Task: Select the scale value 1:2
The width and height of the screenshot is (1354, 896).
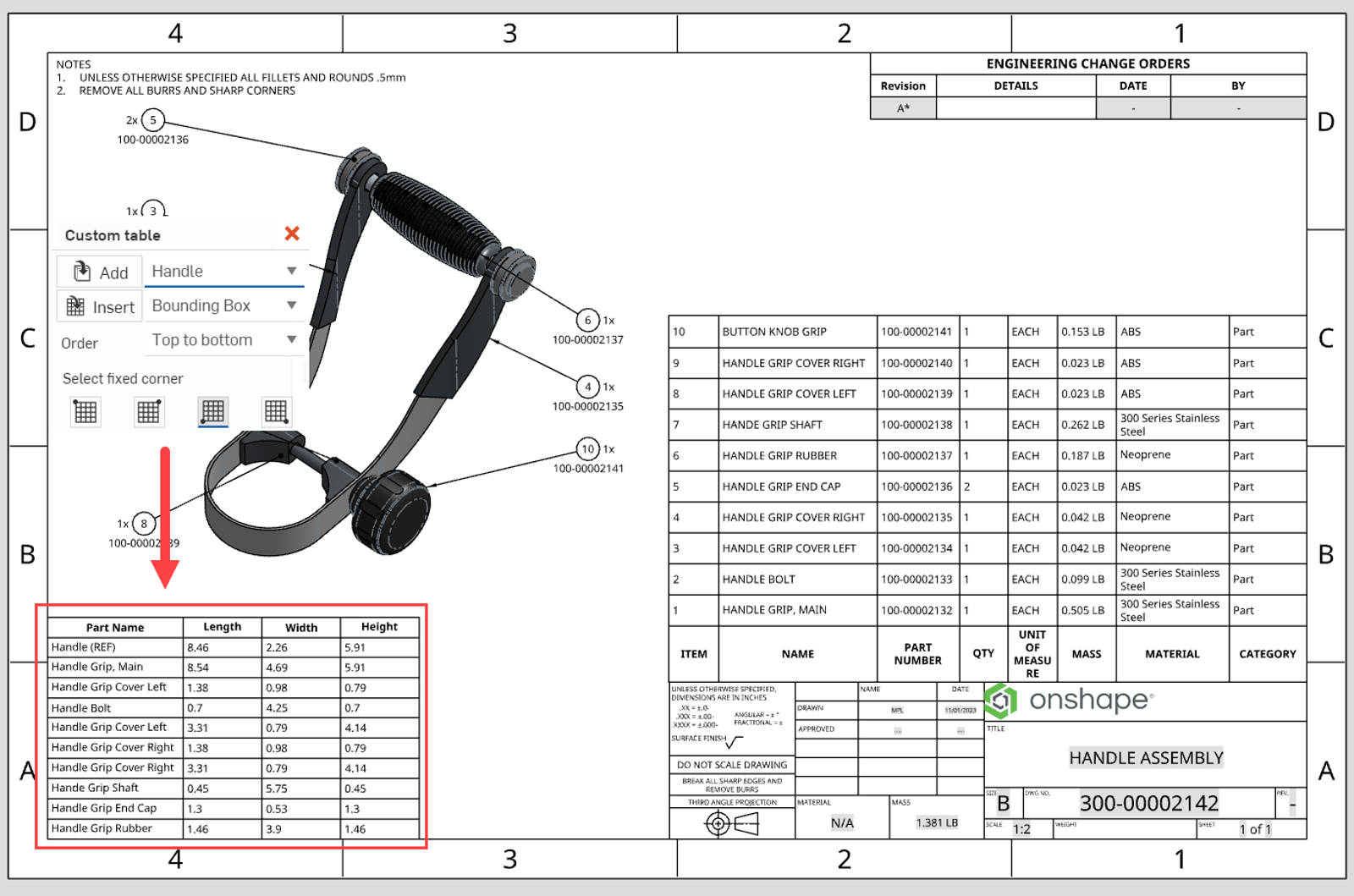Action: pos(1022,829)
